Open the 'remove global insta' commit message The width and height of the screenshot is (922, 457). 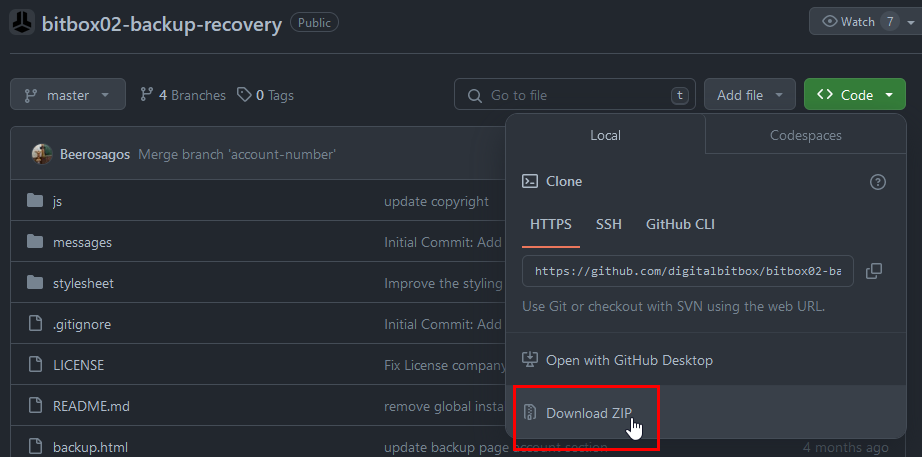pyautogui.click(x=444, y=406)
